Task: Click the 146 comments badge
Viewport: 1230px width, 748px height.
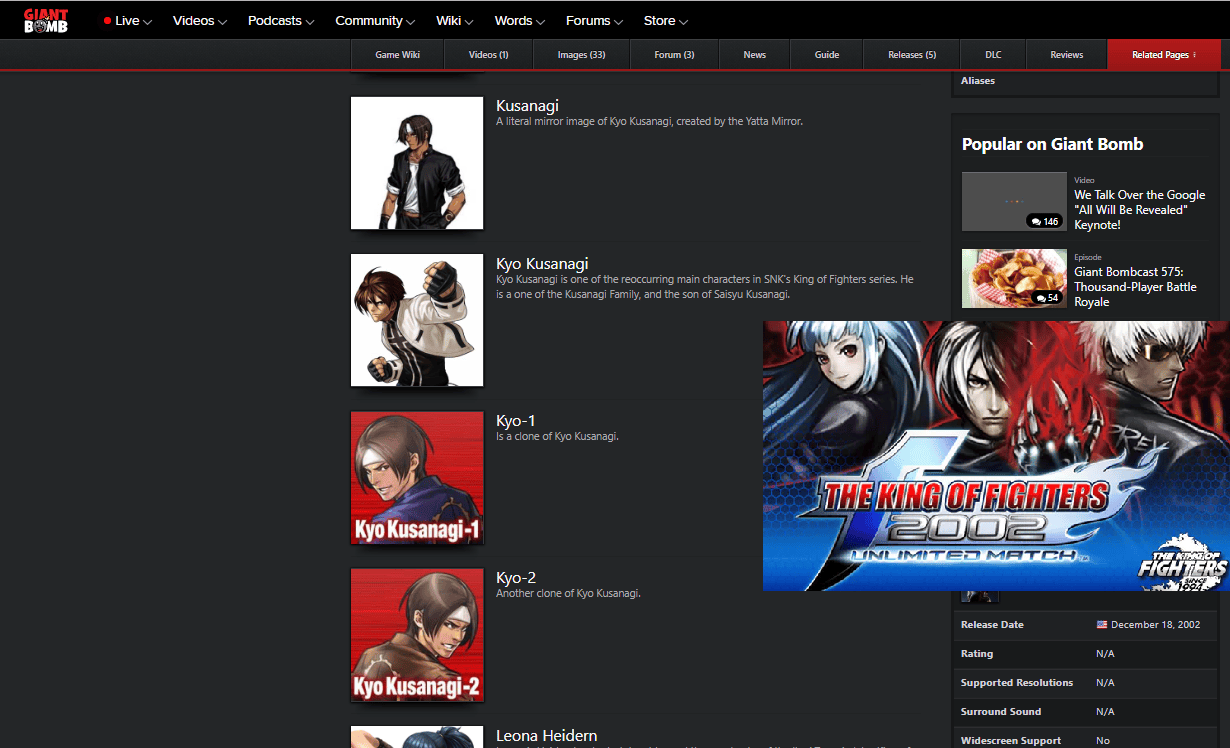Action: point(1044,221)
